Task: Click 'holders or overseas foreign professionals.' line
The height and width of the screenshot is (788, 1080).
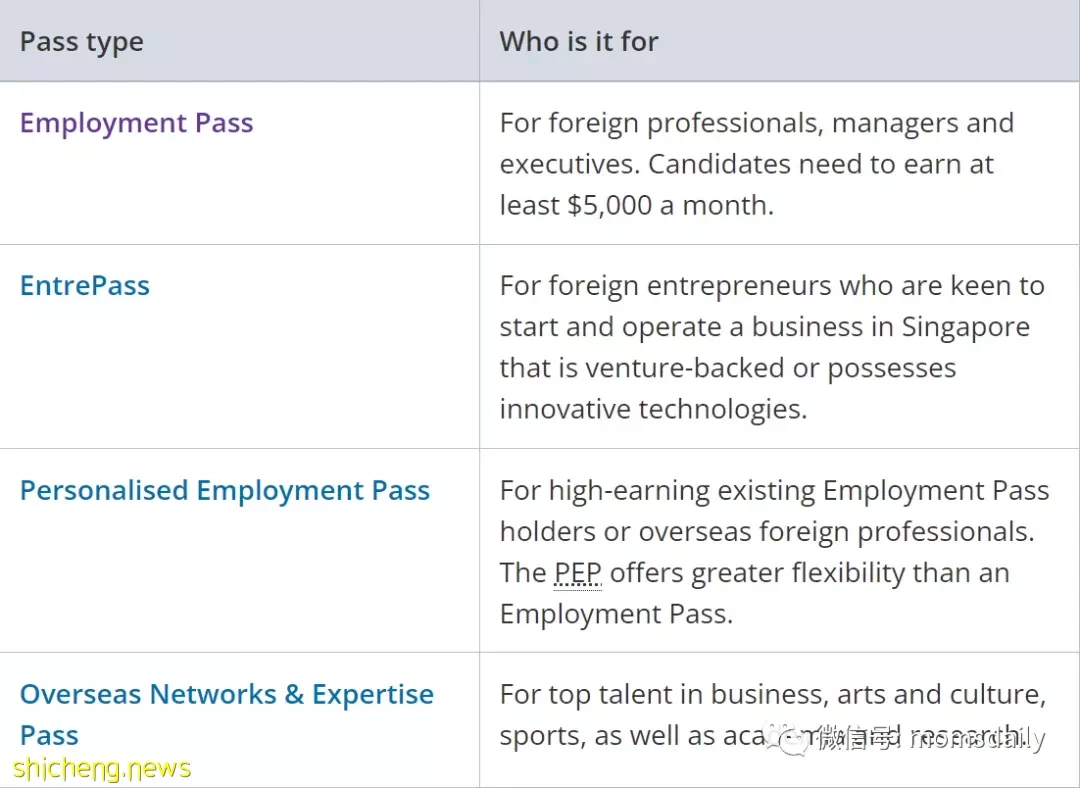Action: click(x=767, y=532)
